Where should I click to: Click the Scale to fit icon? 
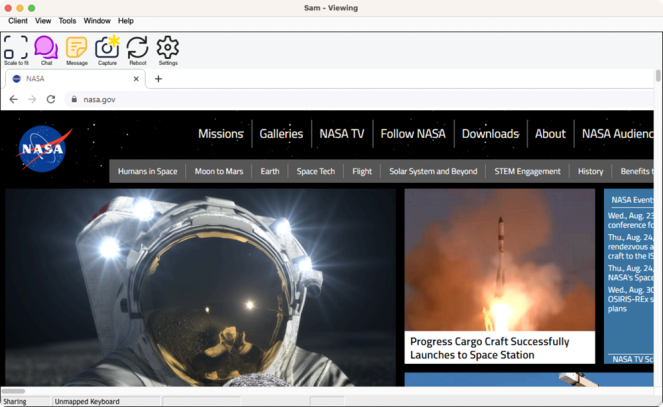point(15,47)
